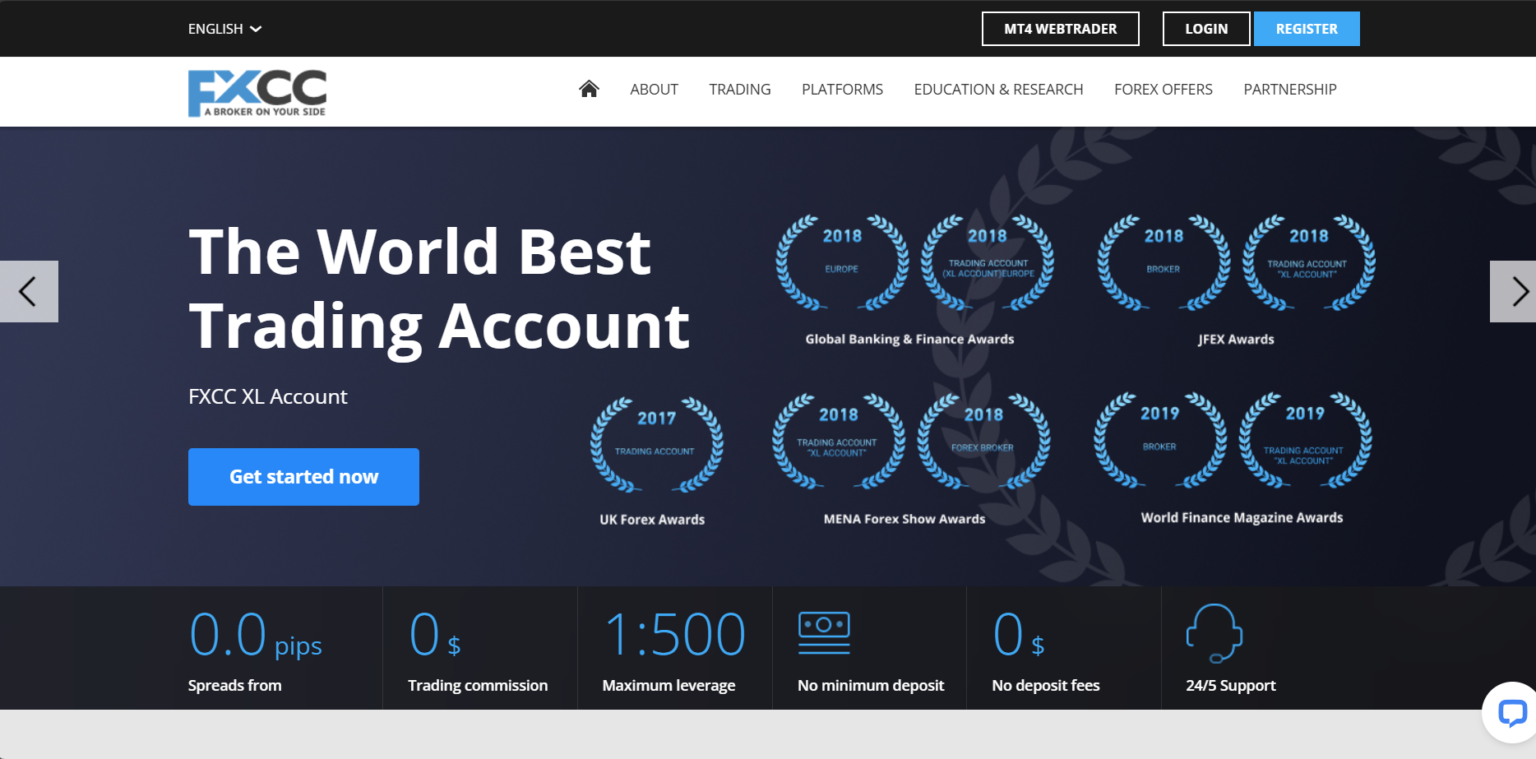1536x759 pixels.
Task: Open the PARTNERSHIP menu
Action: (1290, 89)
